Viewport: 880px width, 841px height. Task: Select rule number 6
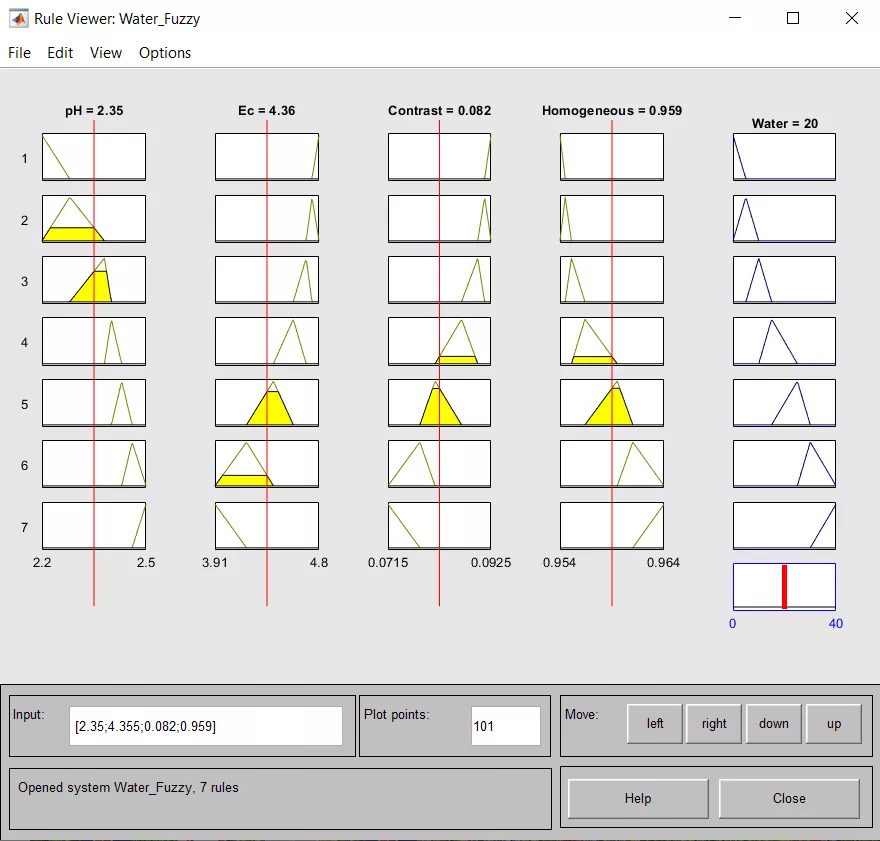(x=24, y=466)
